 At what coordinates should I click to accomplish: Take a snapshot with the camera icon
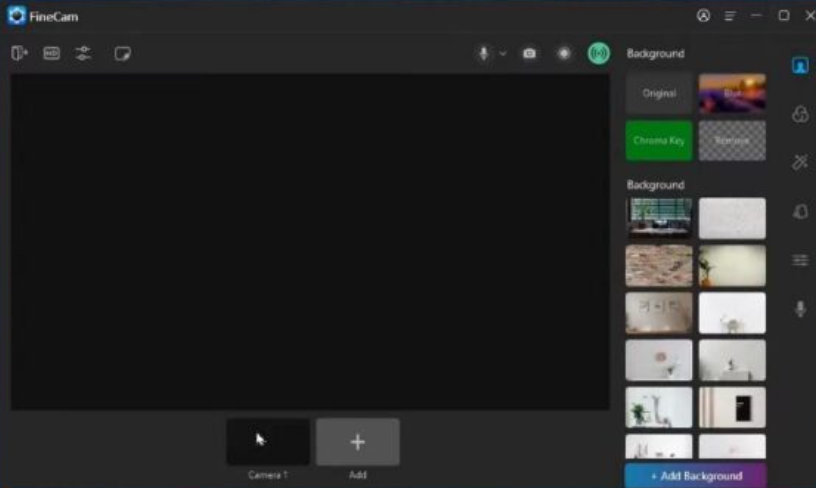[x=530, y=53]
